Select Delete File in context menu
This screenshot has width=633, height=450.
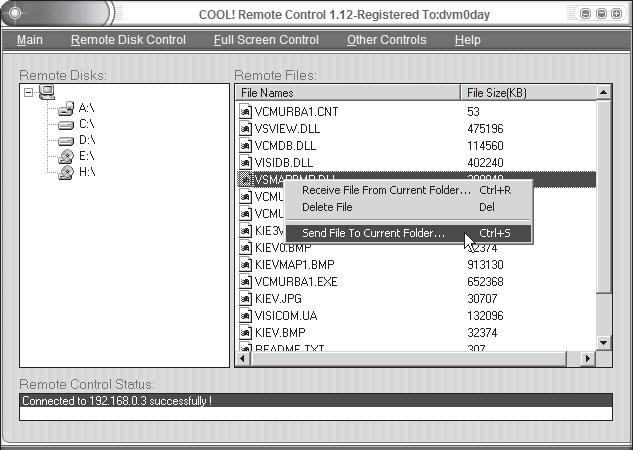coord(327,207)
